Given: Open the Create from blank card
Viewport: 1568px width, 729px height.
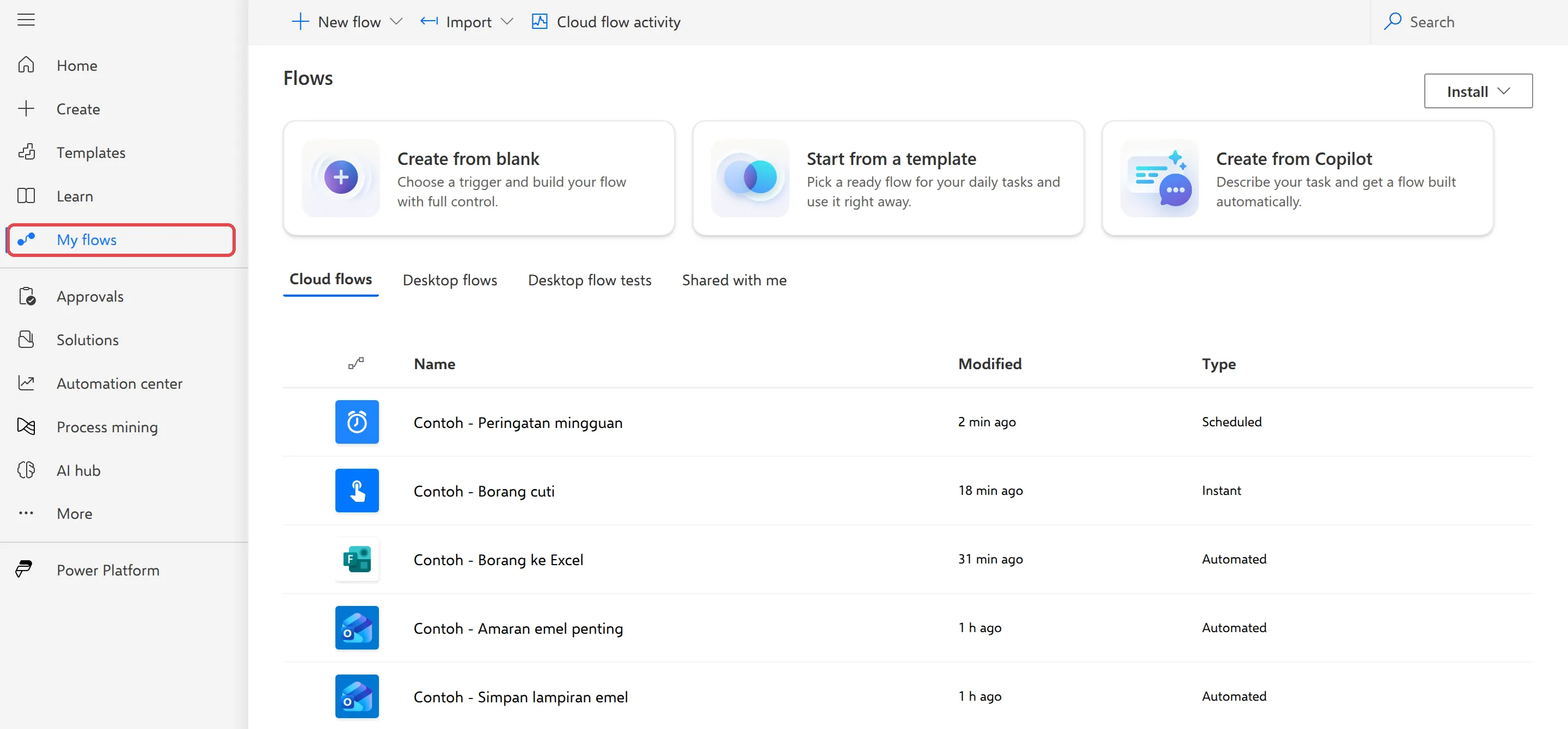Looking at the screenshot, I should pos(479,177).
